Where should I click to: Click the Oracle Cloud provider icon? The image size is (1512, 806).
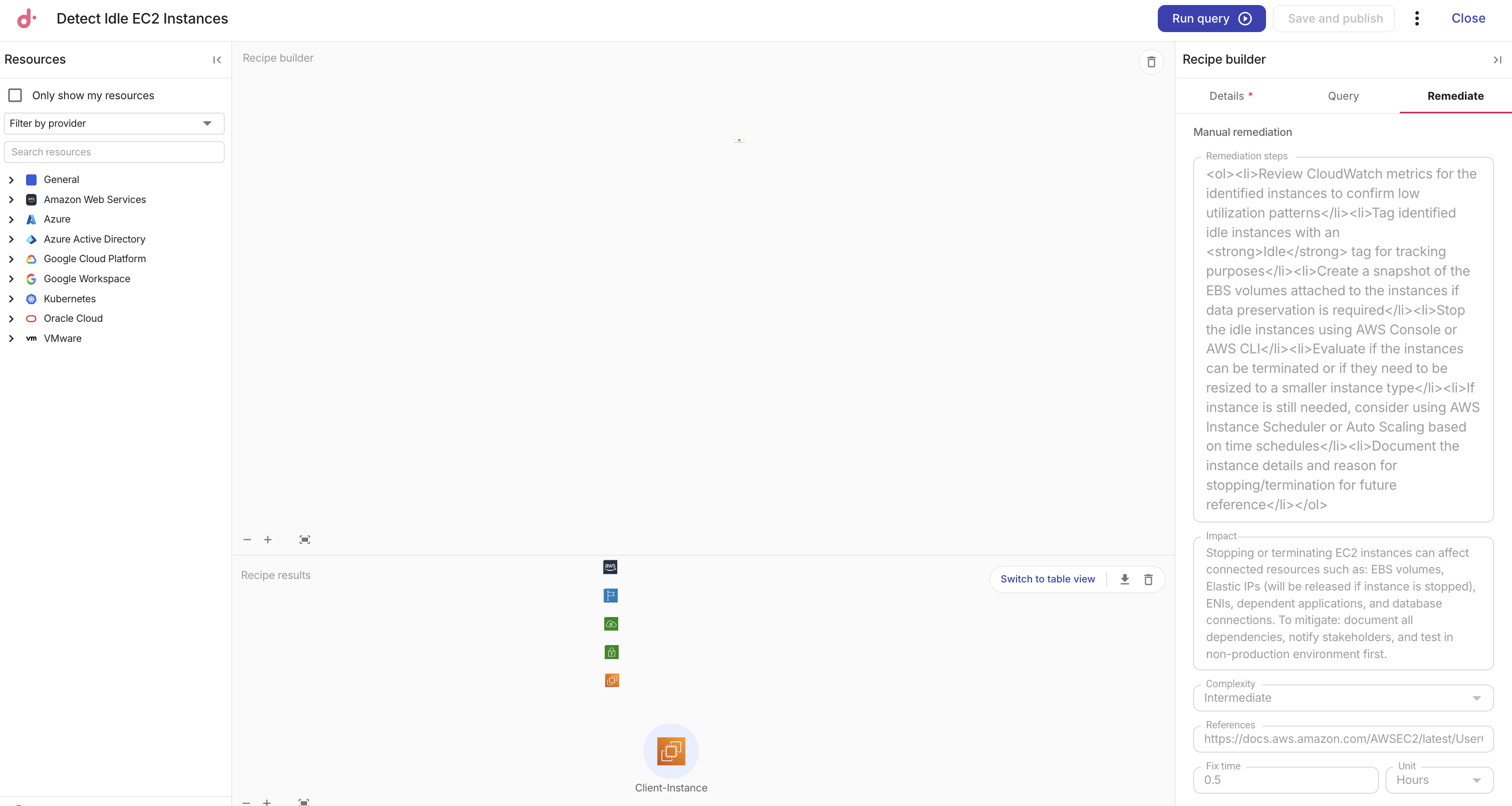click(32, 318)
